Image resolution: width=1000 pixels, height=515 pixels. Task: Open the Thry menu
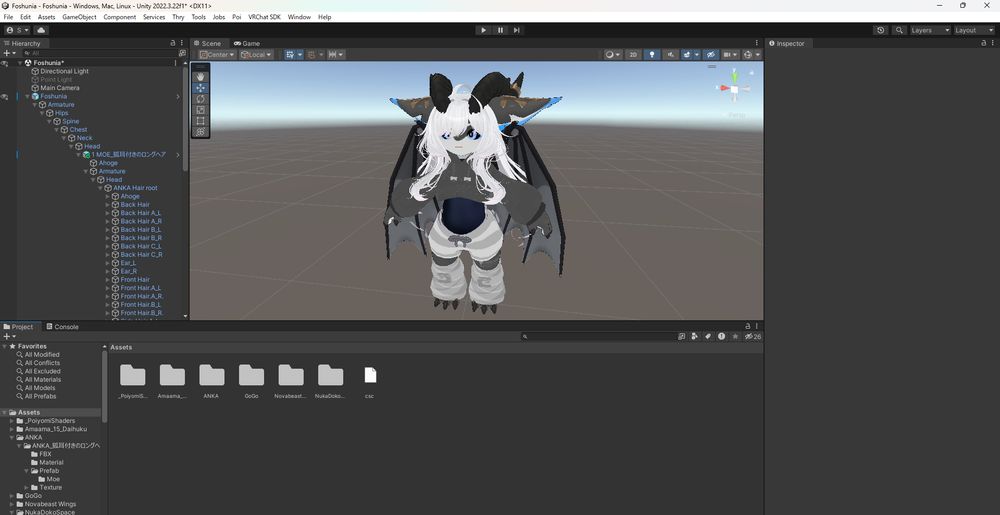(178, 17)
